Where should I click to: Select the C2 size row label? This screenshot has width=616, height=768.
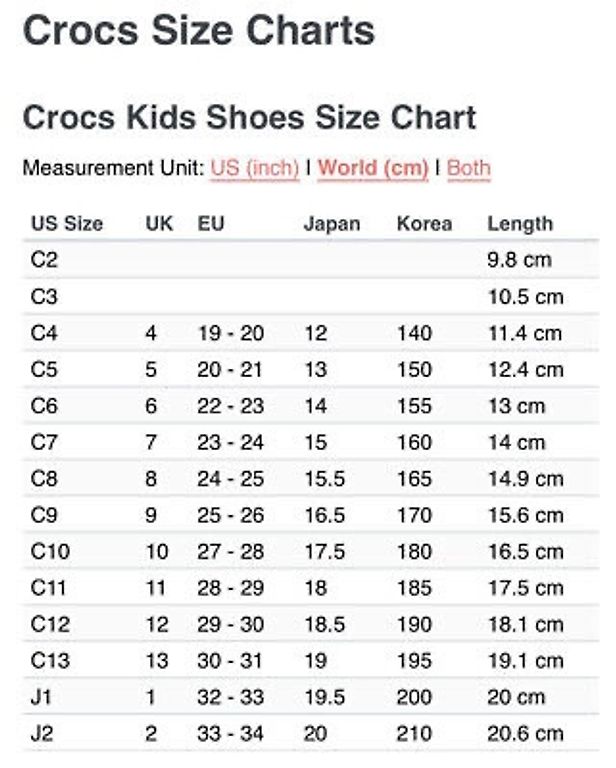tap(44, 260)
